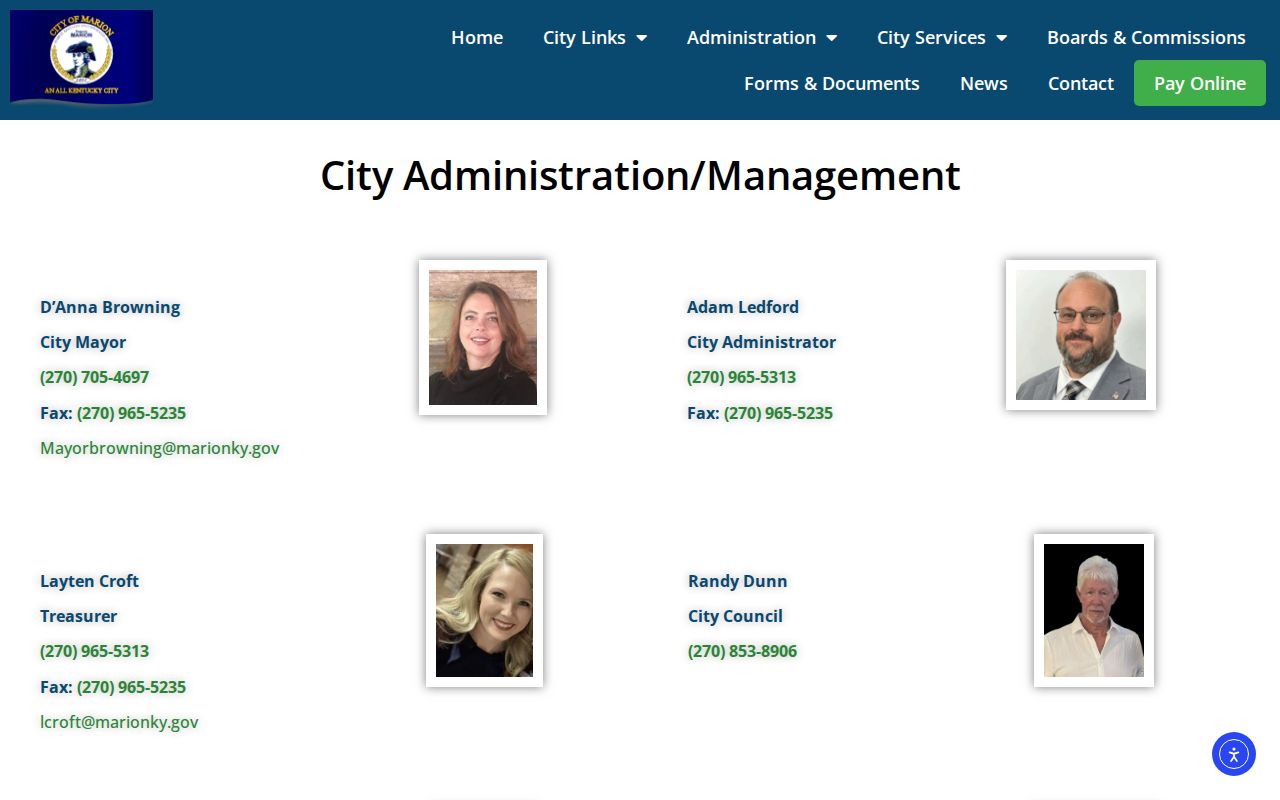The height and width of the screenshot is (800, 1280).
Task: Go to the Home menu item
Action: coord(477,38)
